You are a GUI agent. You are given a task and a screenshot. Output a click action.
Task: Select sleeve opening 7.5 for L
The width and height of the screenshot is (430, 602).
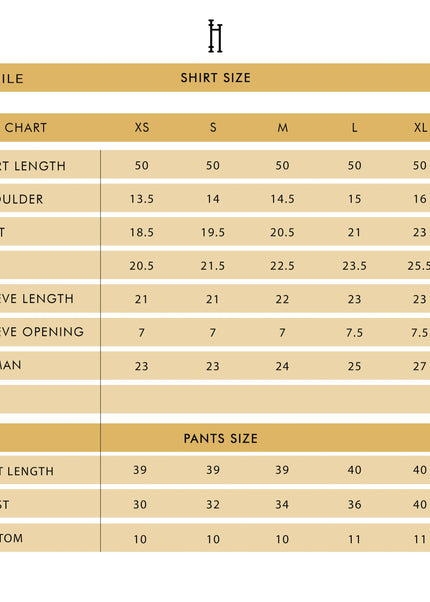354,332
